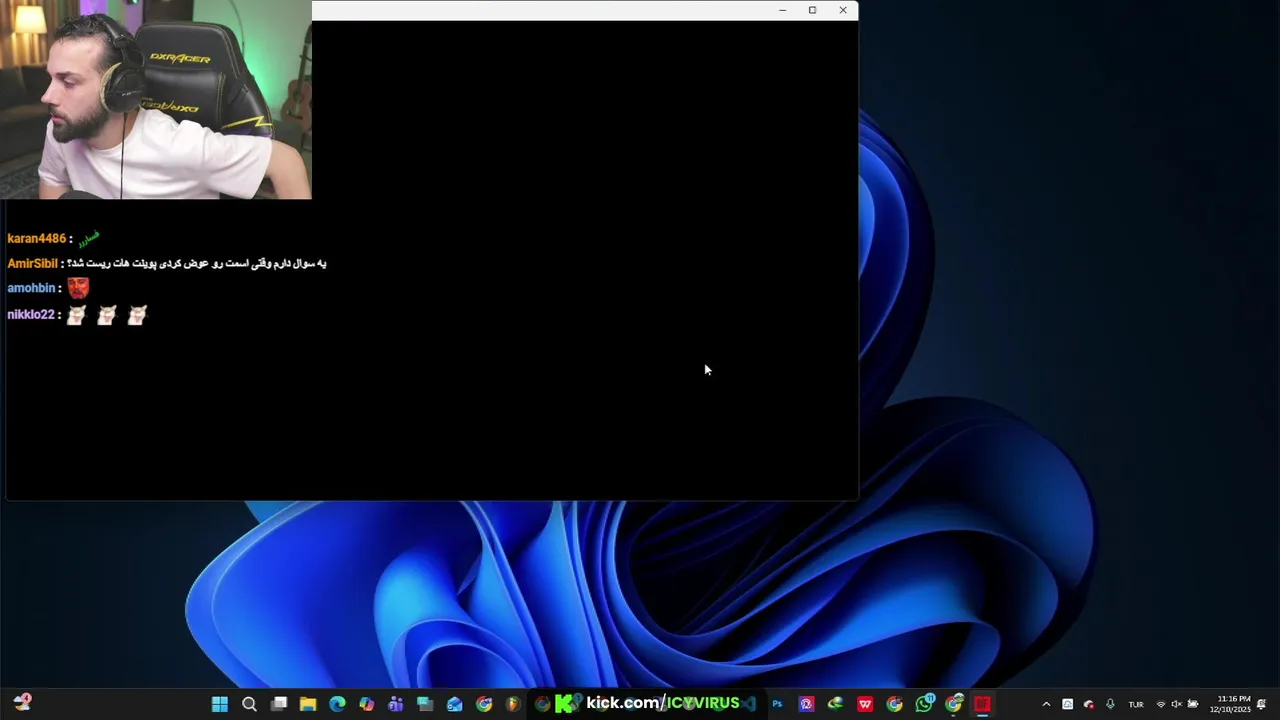Screen dimensions: 1280x720
Task: Click the microphone tray icon
Action: (1110, 704)
